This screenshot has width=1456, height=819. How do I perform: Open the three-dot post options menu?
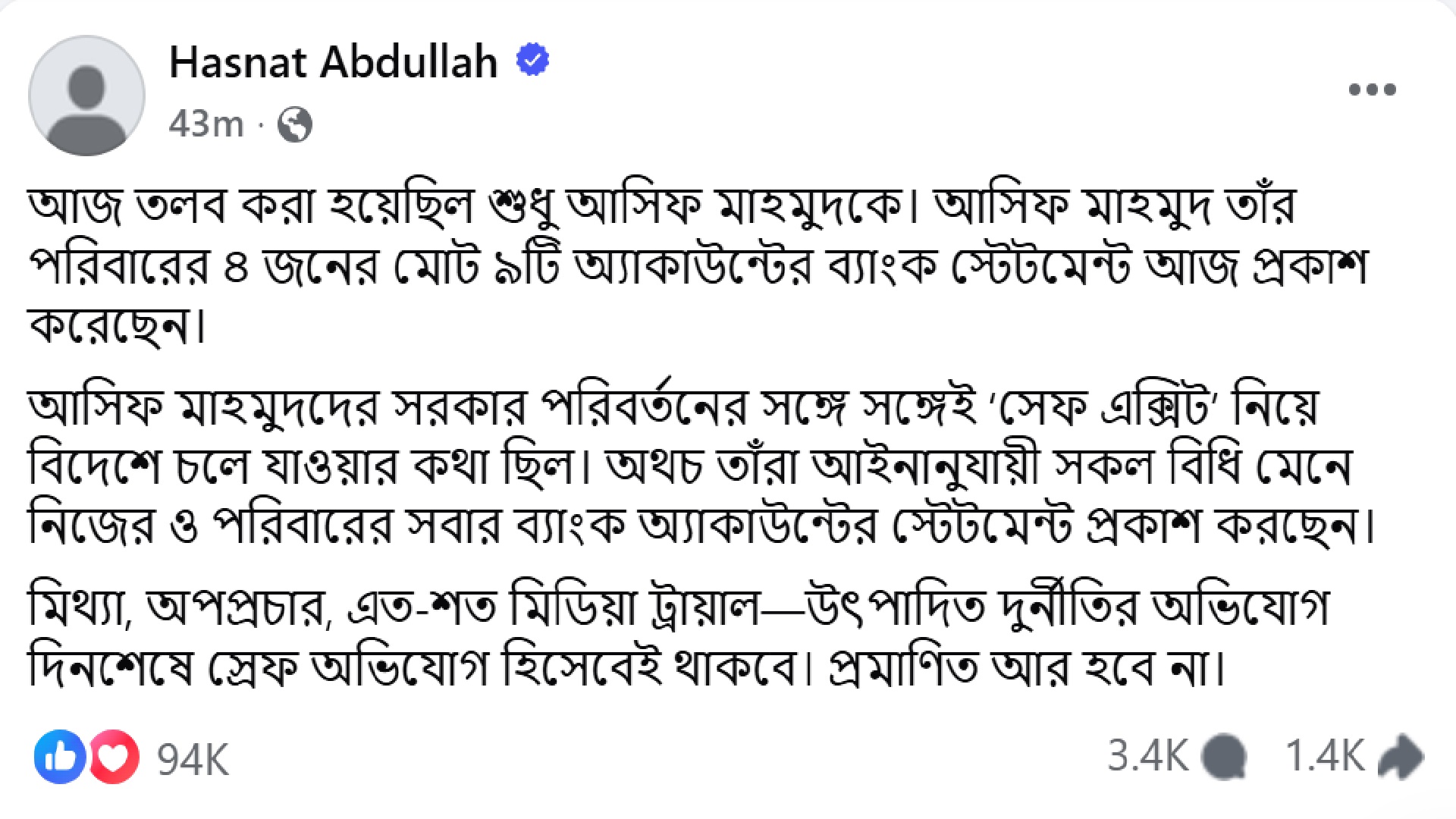point(1372,89)
